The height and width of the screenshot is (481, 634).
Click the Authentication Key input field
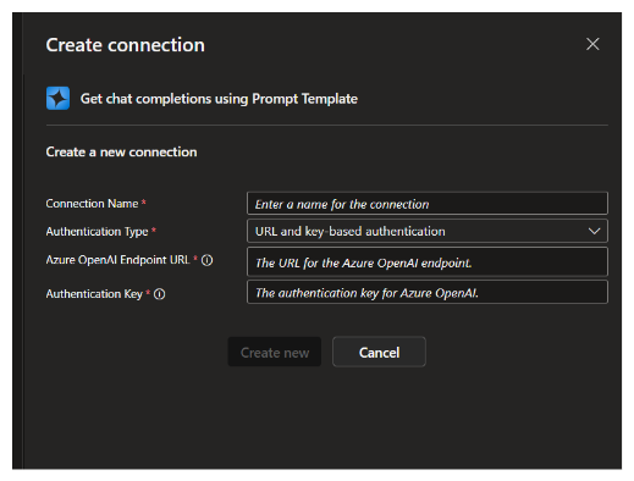[427, 292]
